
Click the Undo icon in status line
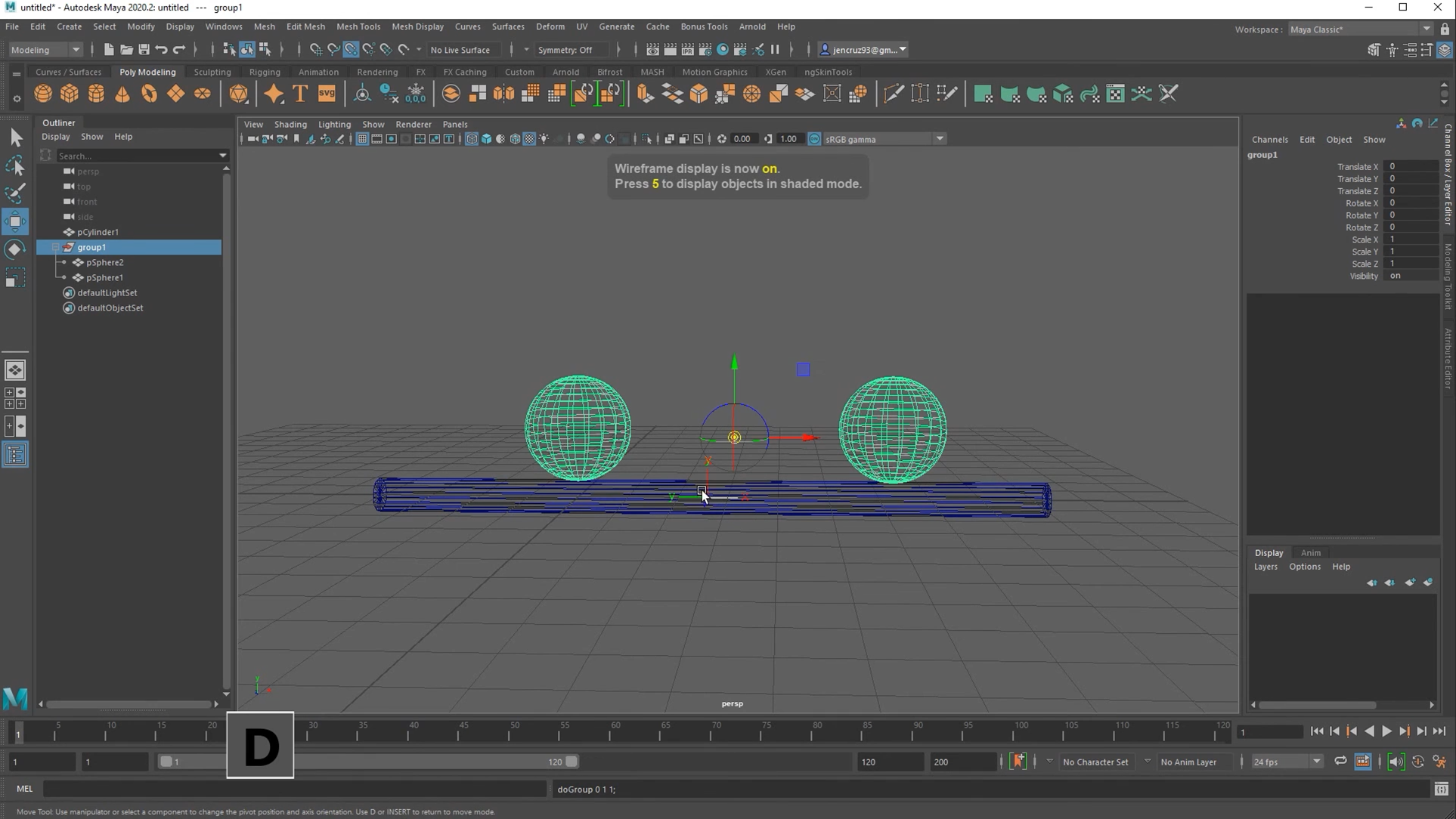tap(161, 50)
